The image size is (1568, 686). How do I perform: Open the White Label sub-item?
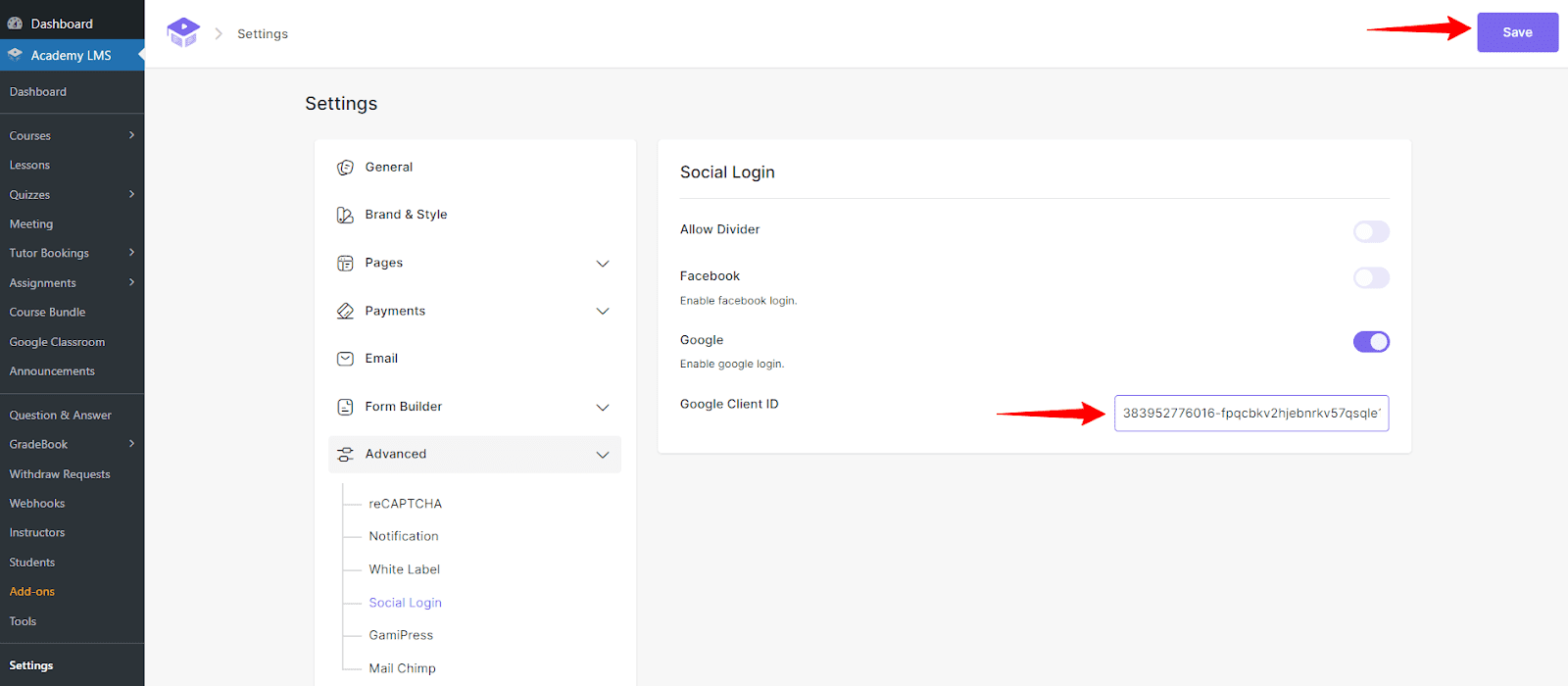404,569
